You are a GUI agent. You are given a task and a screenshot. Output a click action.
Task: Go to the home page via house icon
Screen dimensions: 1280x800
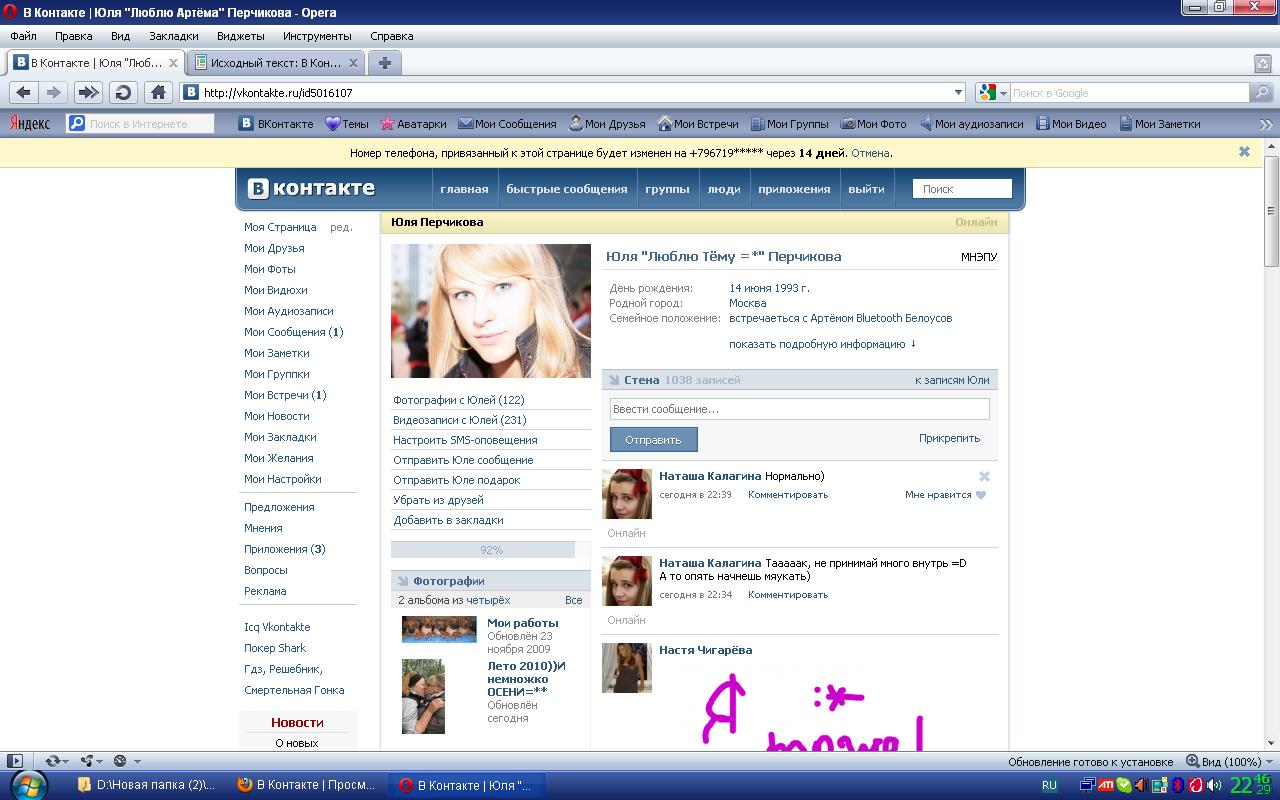click(158, 93)
